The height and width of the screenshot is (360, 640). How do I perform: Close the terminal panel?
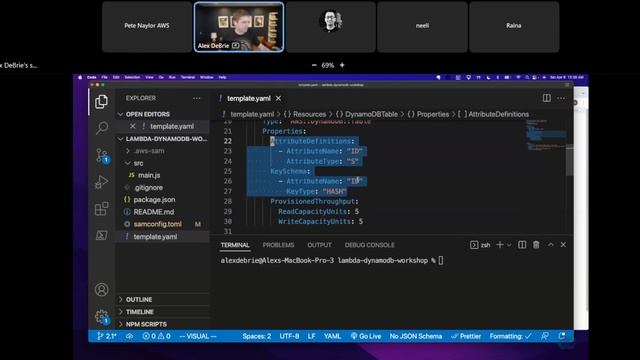563,245
